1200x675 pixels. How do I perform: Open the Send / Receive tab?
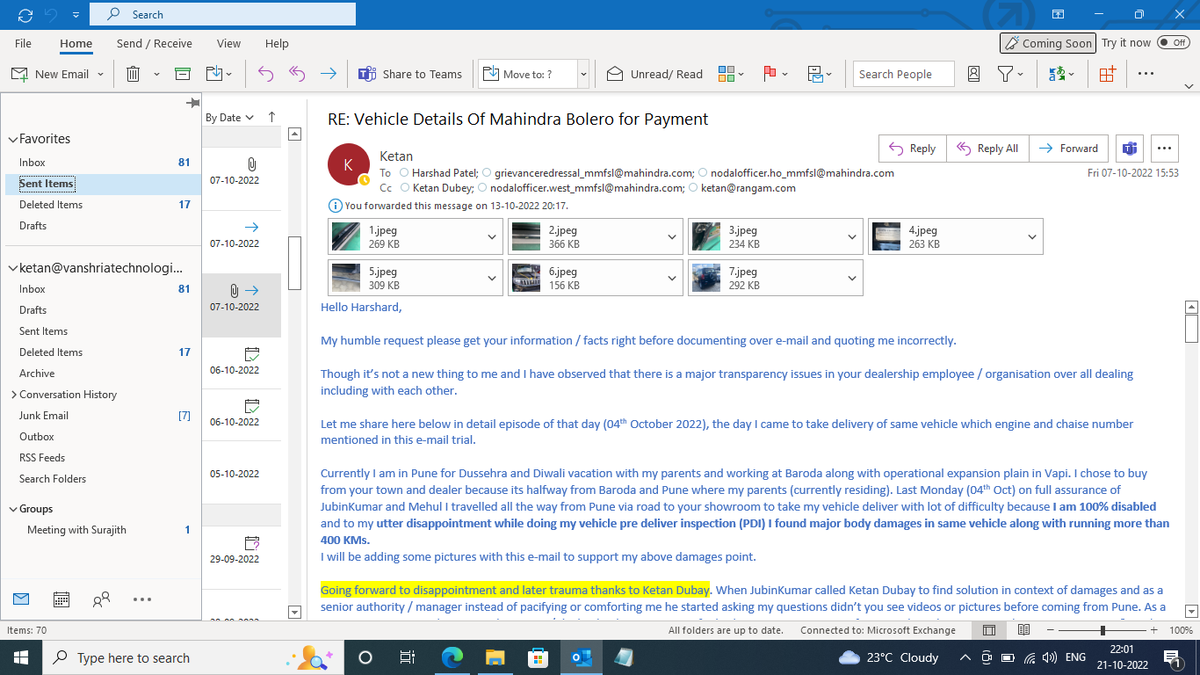coord(154,43)
